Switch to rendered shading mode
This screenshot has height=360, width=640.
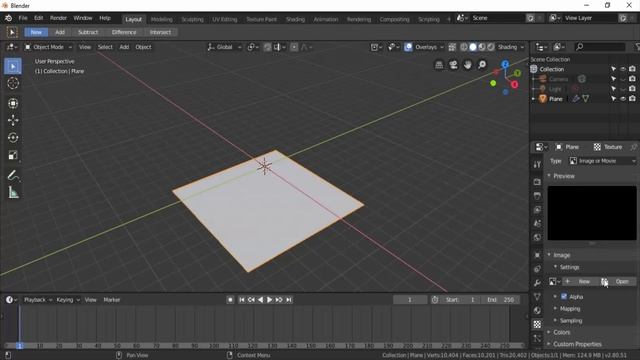point(491,47)
